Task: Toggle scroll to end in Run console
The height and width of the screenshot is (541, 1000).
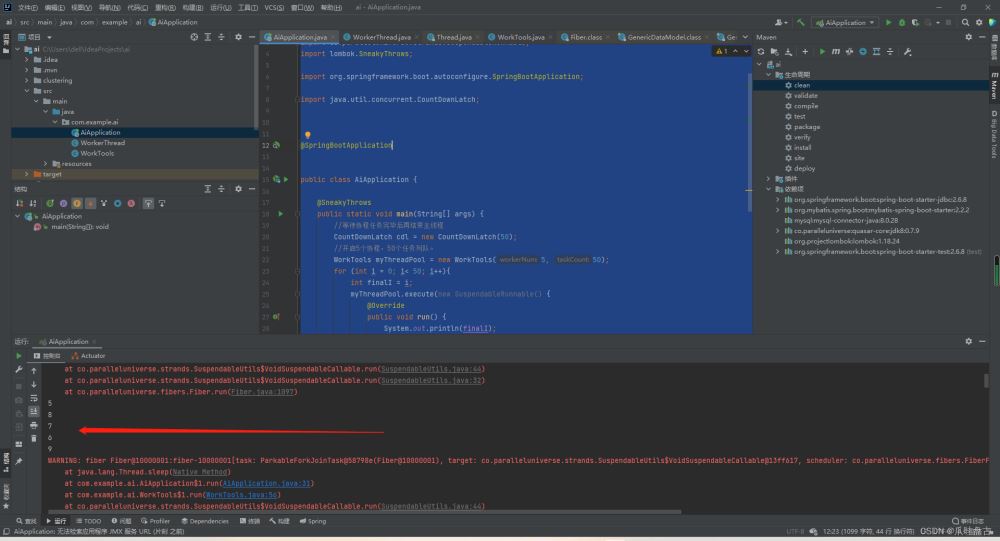Action: point(34,411)
